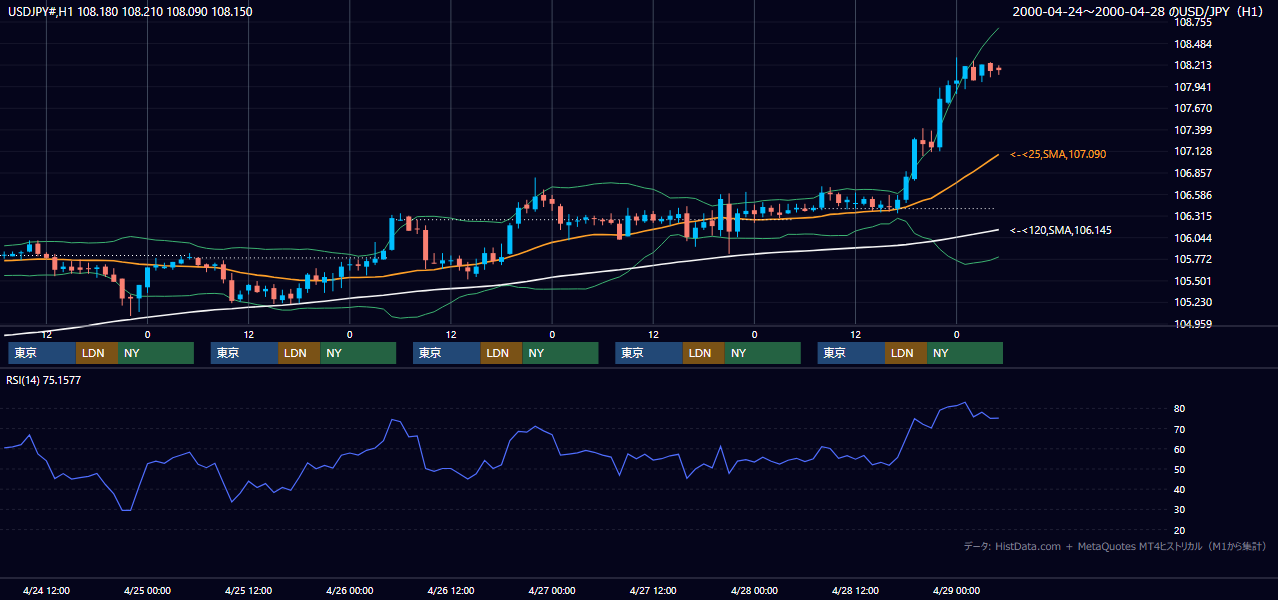
Task: Click the leftmost 東京 session block
Action: pyautogui.click(x=42, y=353)
